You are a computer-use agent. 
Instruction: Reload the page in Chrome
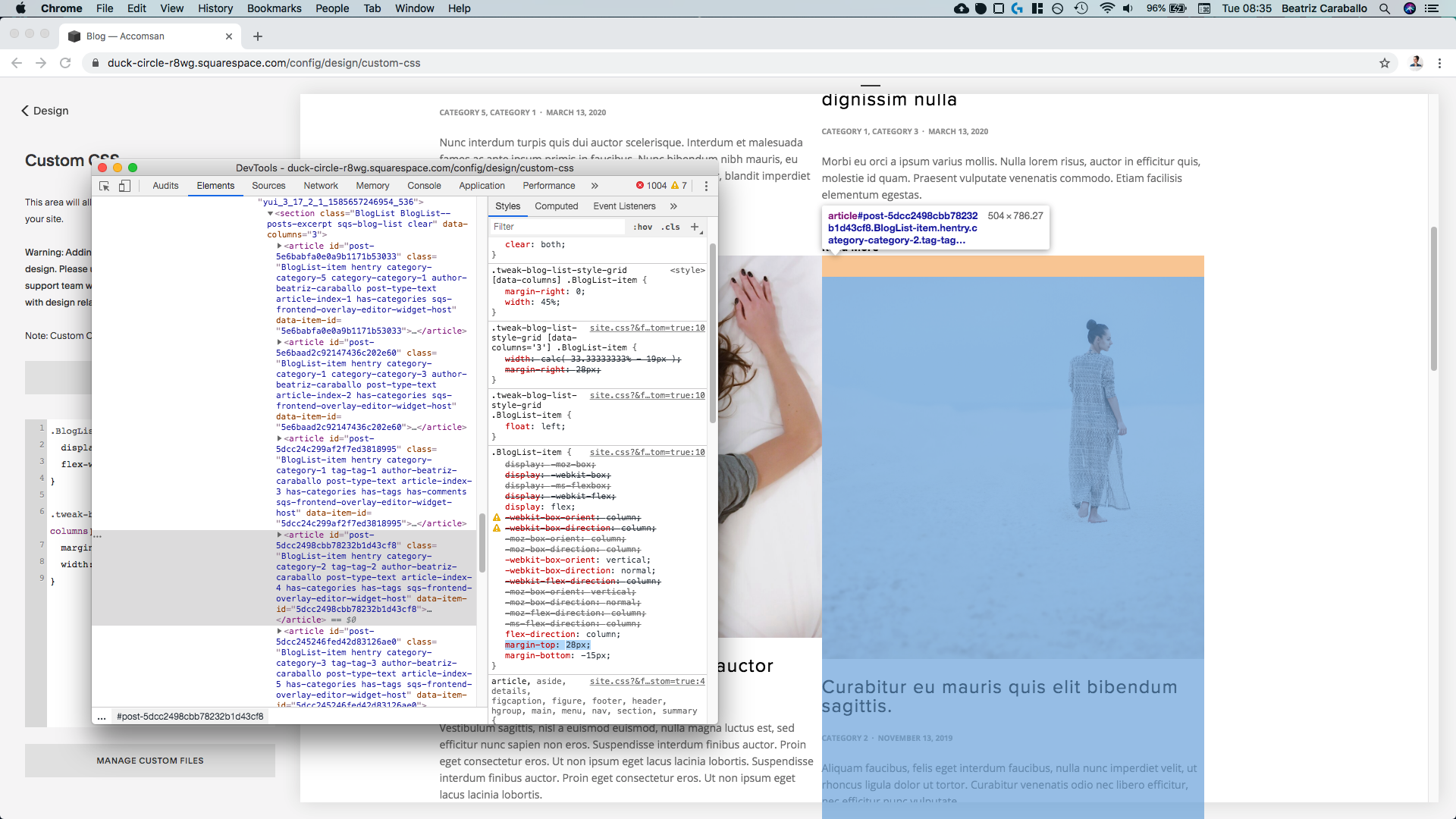point(65,63)
